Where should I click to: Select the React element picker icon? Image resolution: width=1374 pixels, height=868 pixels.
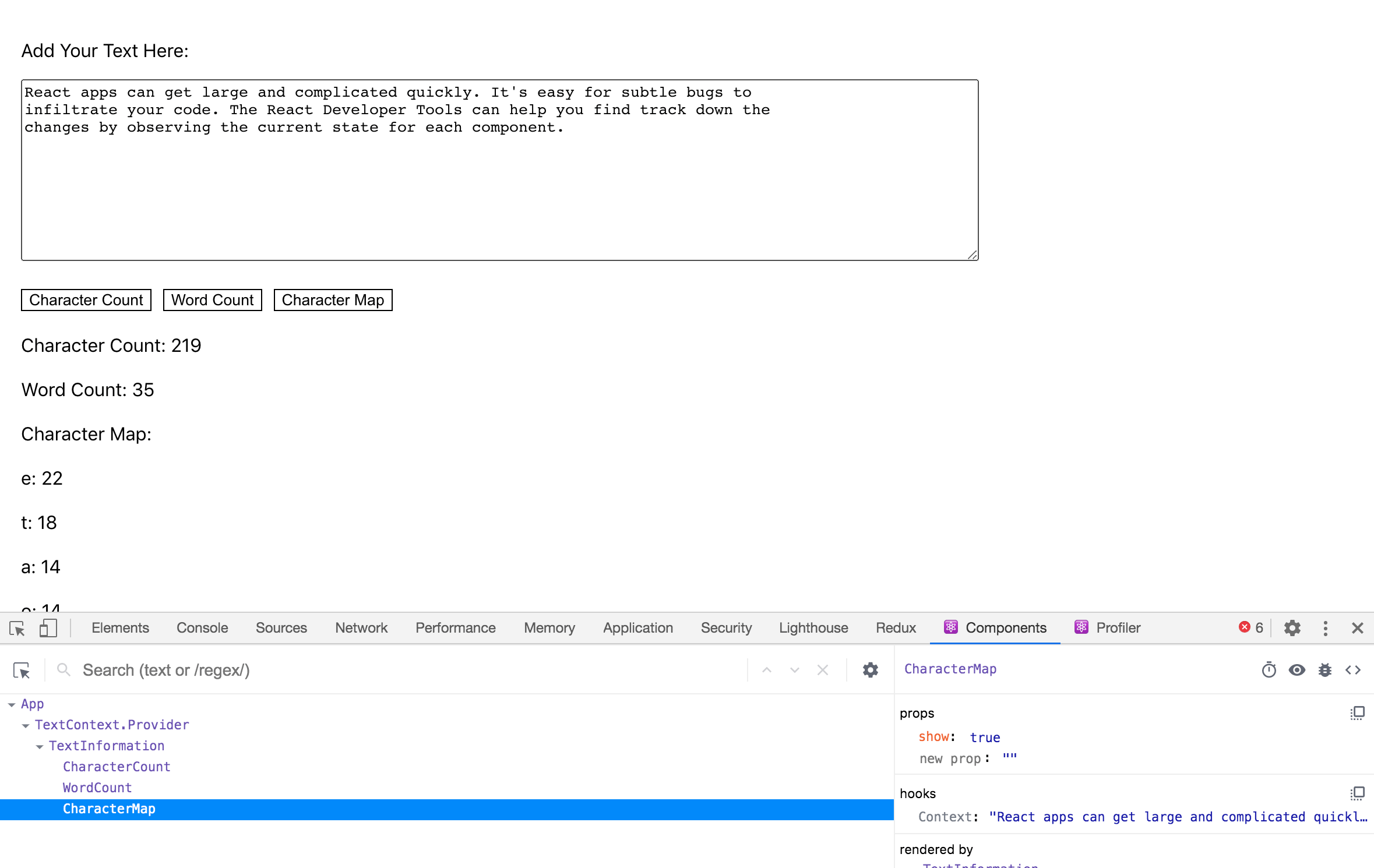point(22,671)
